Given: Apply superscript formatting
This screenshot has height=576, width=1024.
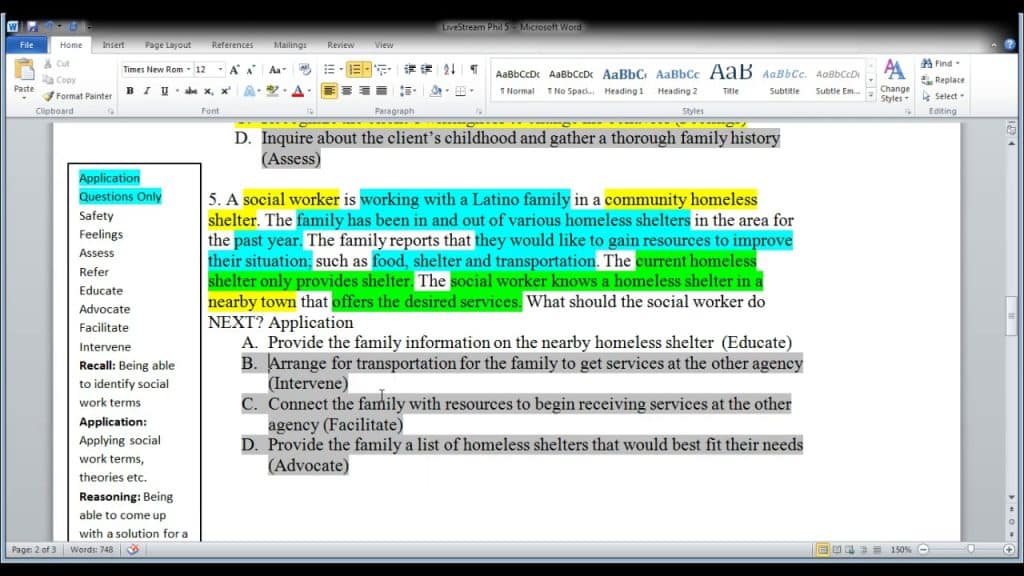Looking at the screenshot, I should [225, 91].
